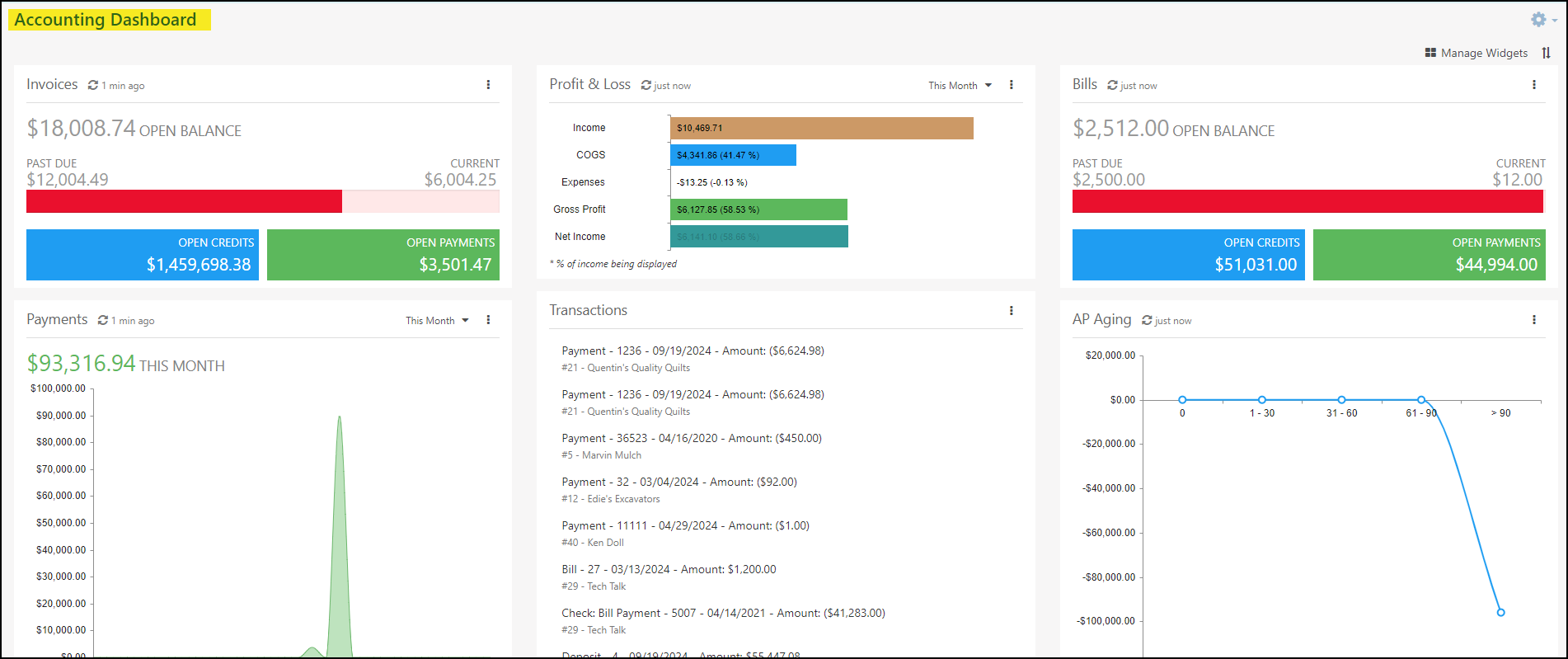The width and height of the screenshot is (1568, 659).
Task: Click Invoices Open Payments $3,501.47 tile
Action: pyautogui.click(x=383, y=255)
